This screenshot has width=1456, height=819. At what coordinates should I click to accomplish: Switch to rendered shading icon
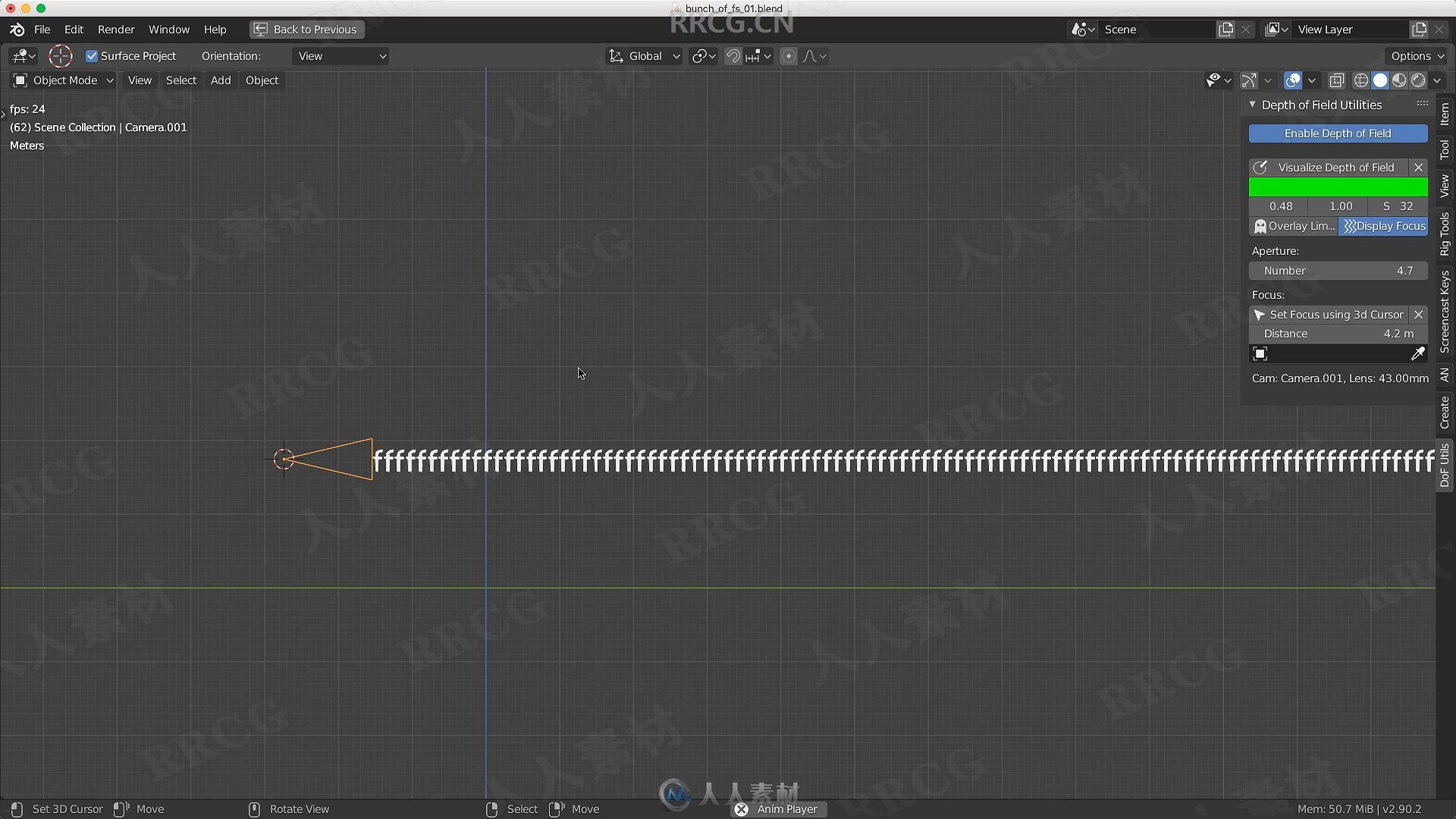coord(1418,80)
